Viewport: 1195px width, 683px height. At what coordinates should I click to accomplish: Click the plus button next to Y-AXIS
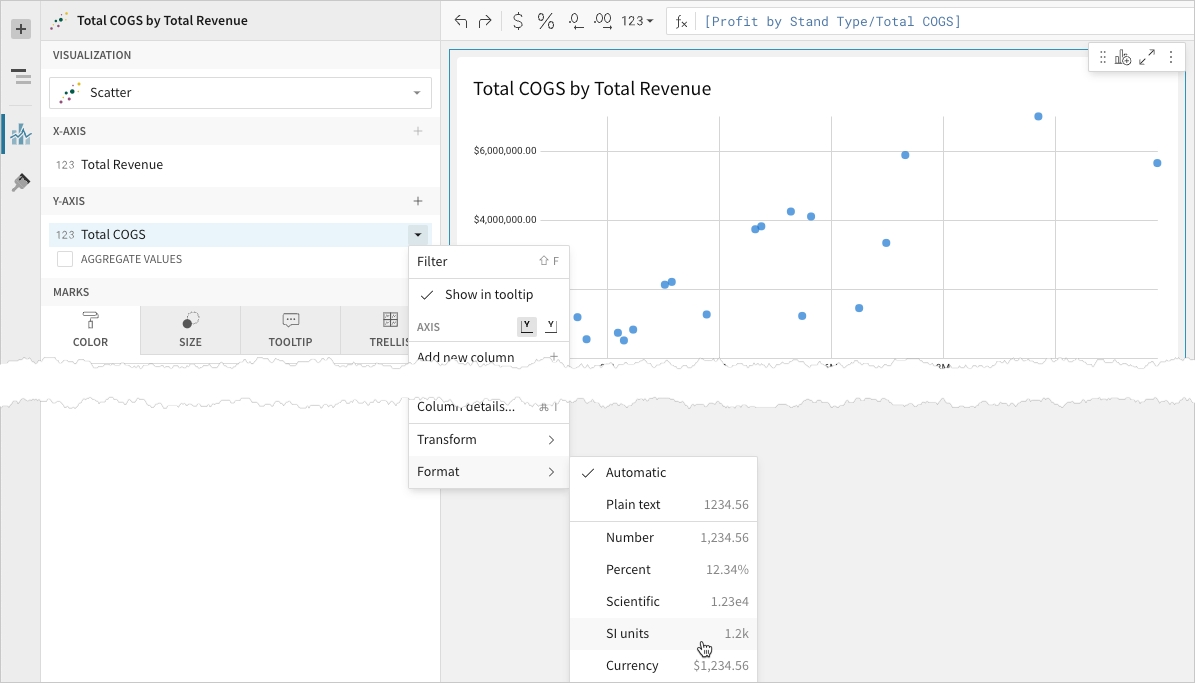pos(418,201)
